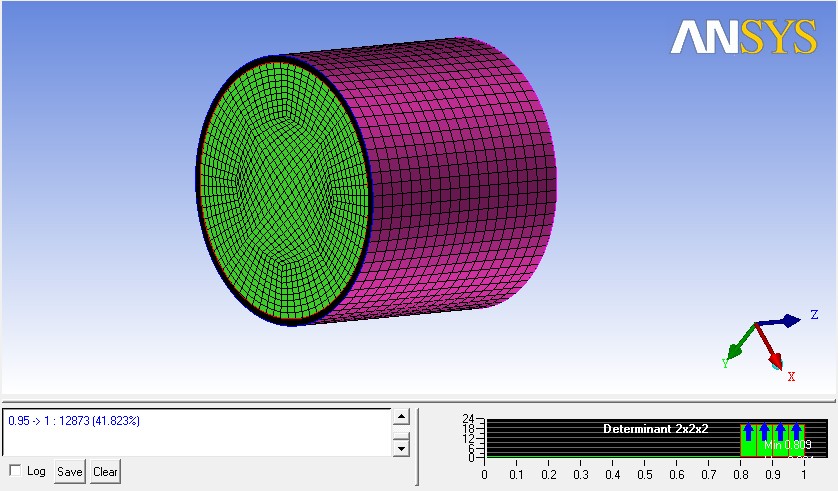Click the message window scroll up arrow
The width and height of the screenshot is (838, 491).
401,418
